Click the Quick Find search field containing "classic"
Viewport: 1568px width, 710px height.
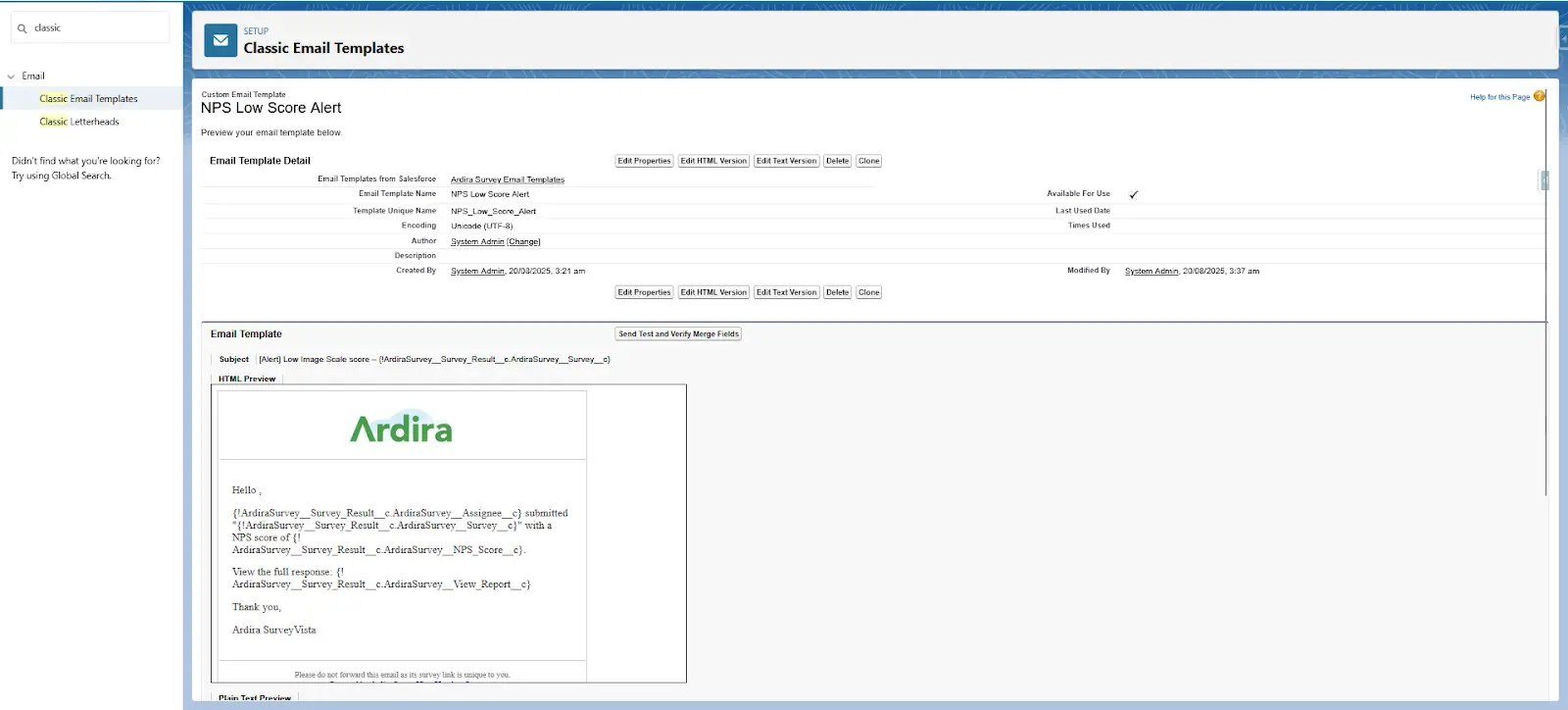pyautogui.click(x=90, y=27)
